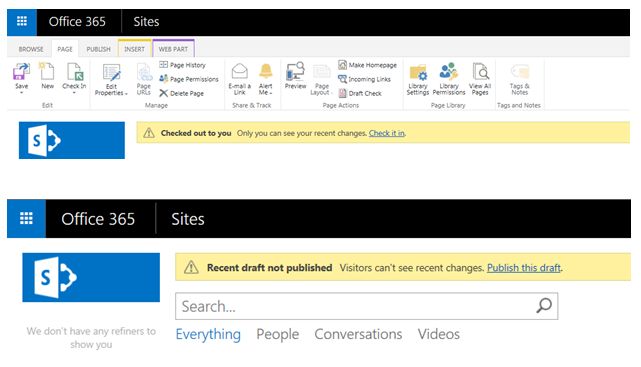The image size is (641, 367).
Task: Open Library Settings icon
Action: click(x=418, y=72)
